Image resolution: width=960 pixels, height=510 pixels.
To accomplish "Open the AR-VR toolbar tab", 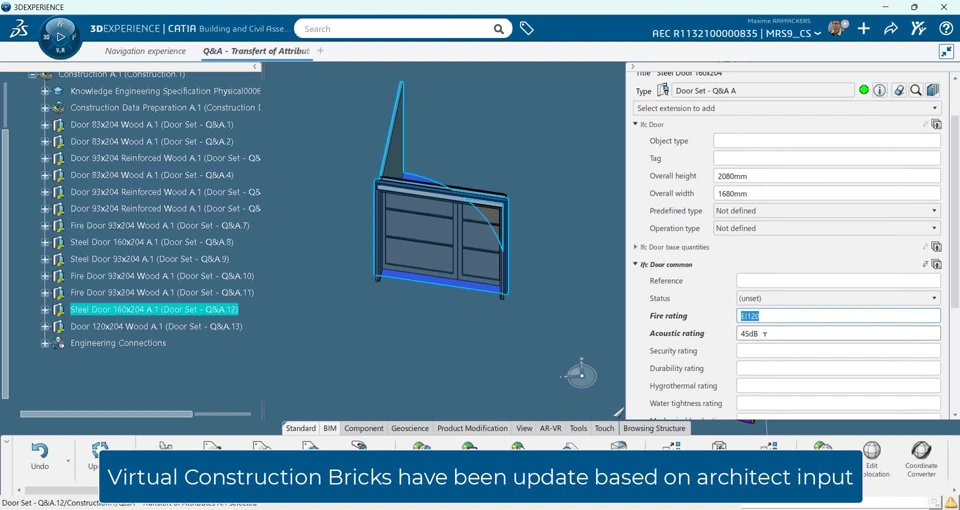I will click(x=550, y=429).
